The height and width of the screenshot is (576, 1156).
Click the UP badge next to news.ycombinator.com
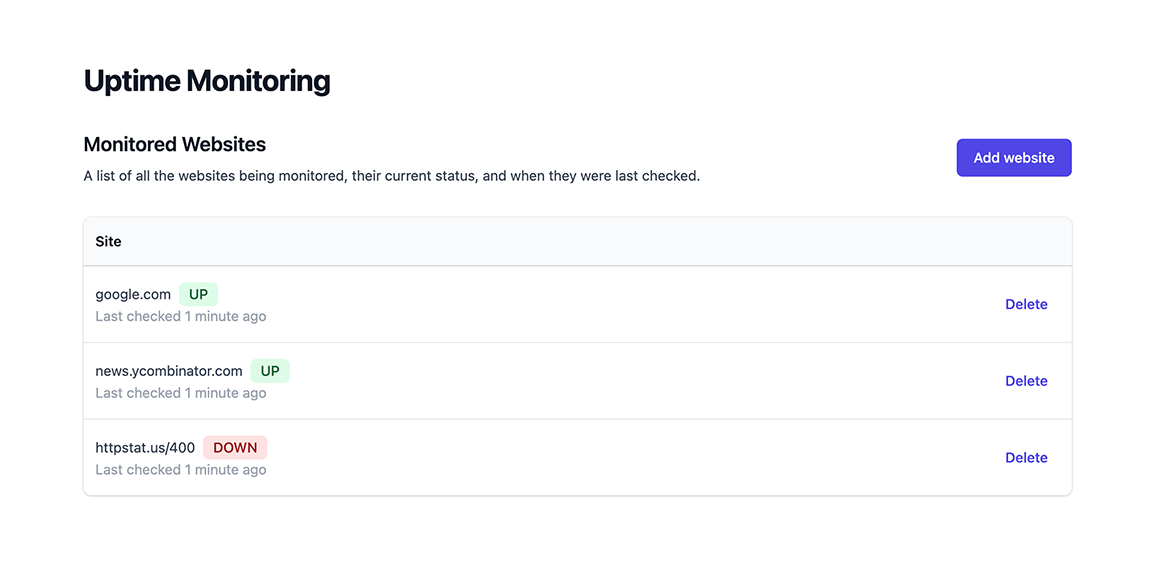[269, 370]
